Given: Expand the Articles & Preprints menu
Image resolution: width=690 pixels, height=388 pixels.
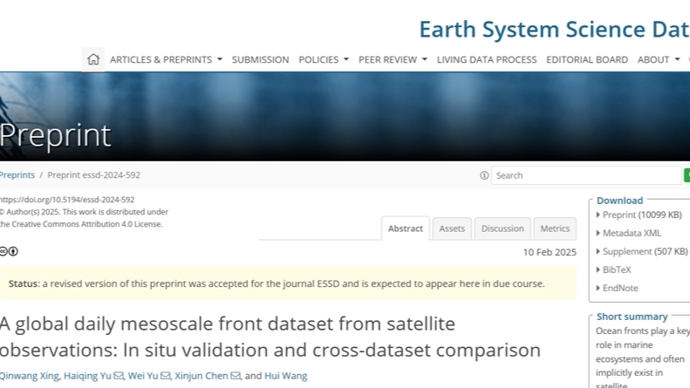Looking at the screenshot, I should click(166, 59).
